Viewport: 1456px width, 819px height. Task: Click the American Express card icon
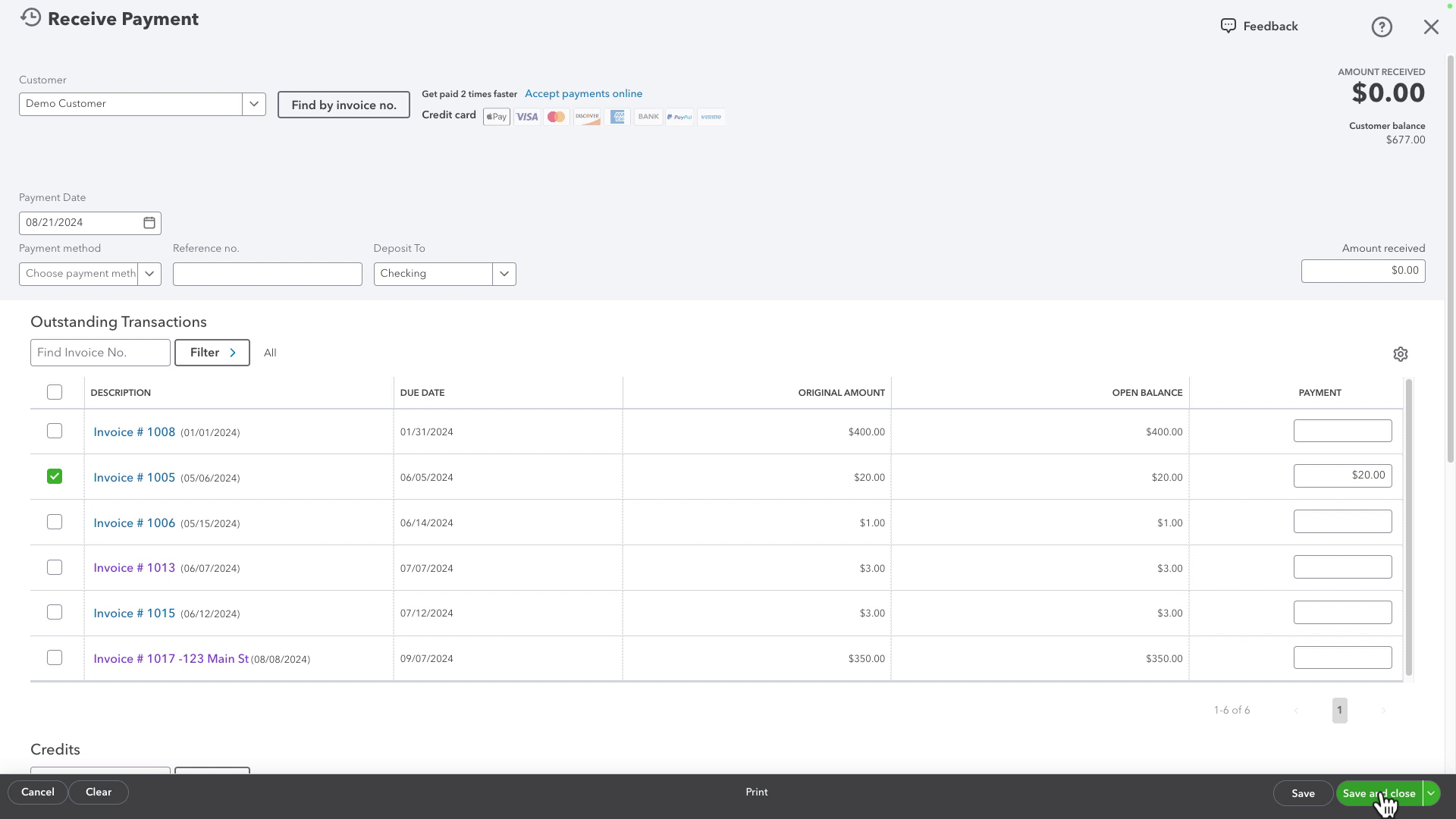[x=617, y=117]
